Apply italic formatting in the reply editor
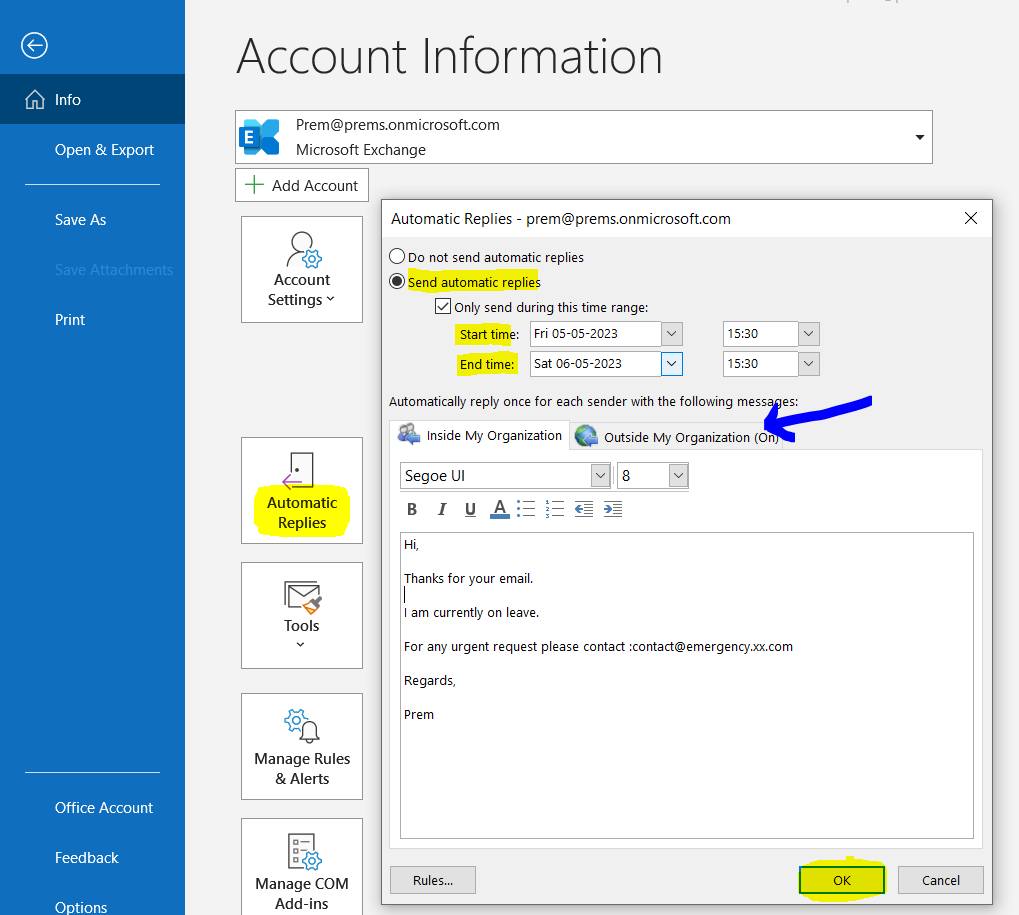 coord(442,509)
